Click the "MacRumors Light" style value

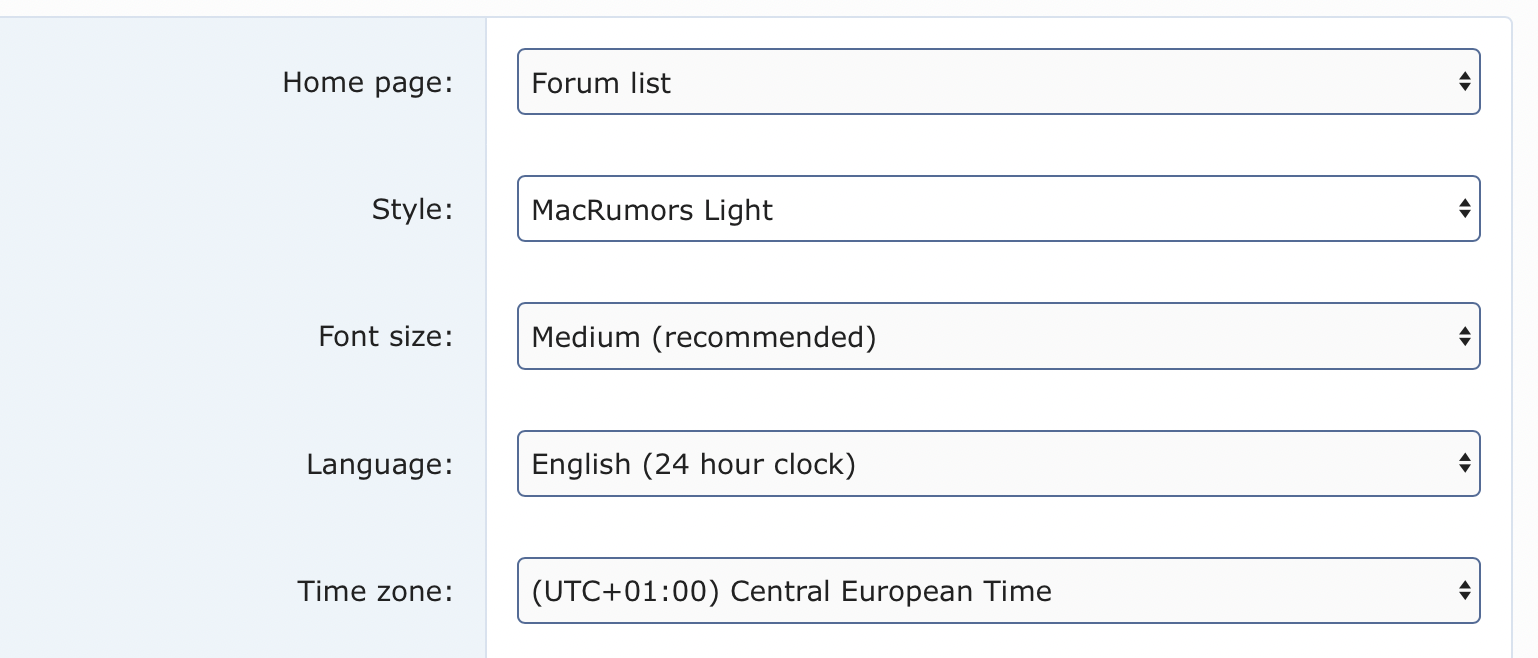coord(652,210)
